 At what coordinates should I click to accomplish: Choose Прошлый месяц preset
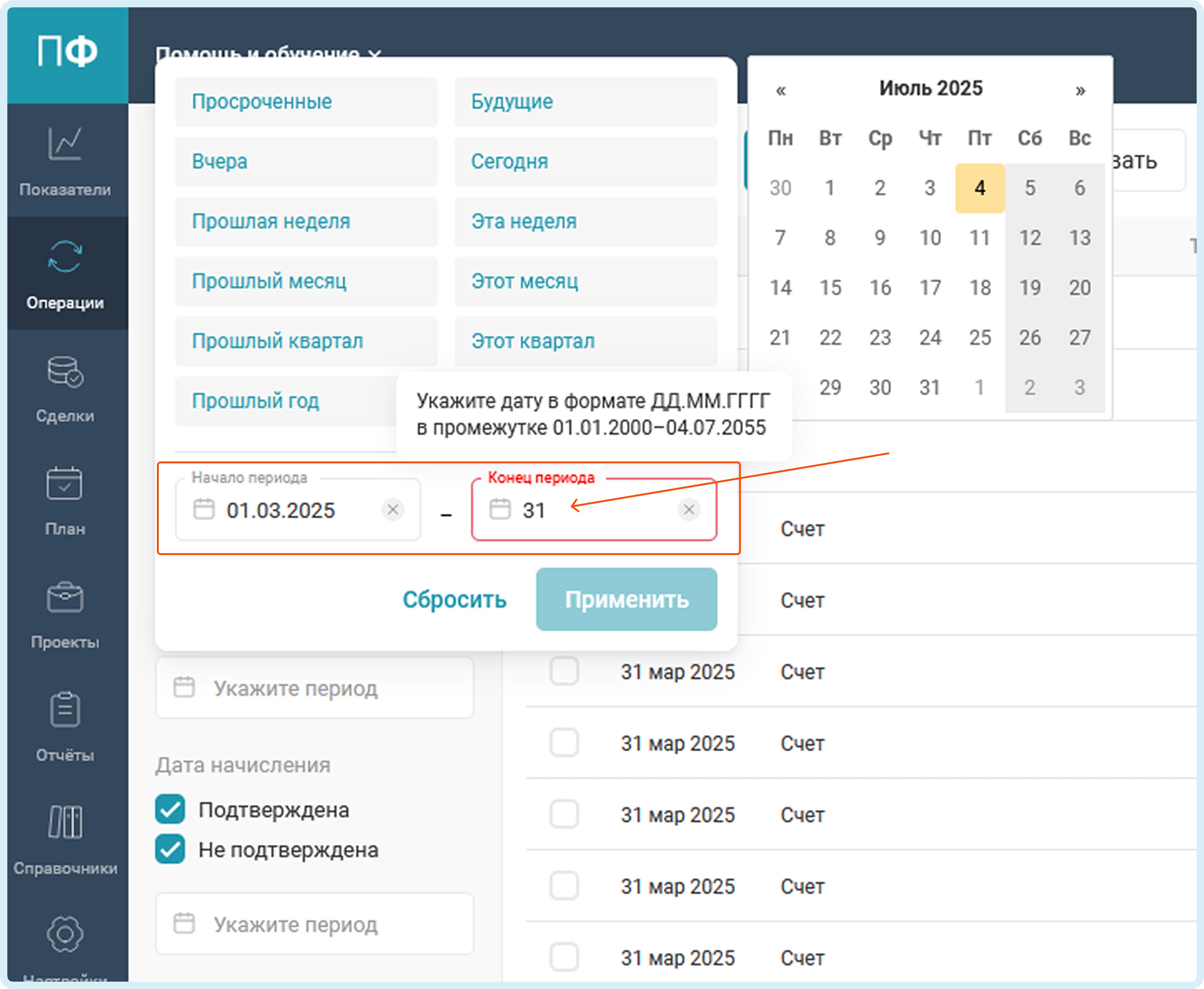307,281
